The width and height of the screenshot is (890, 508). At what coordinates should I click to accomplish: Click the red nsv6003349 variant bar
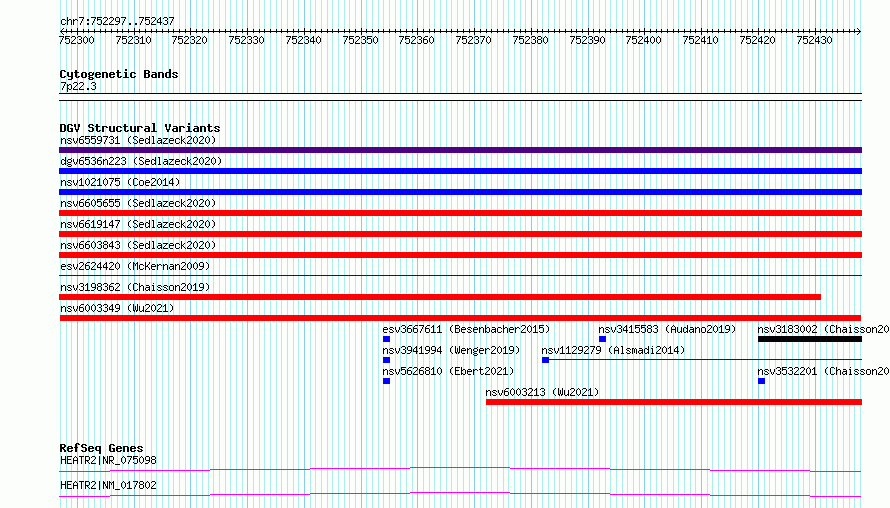(460, 318)
